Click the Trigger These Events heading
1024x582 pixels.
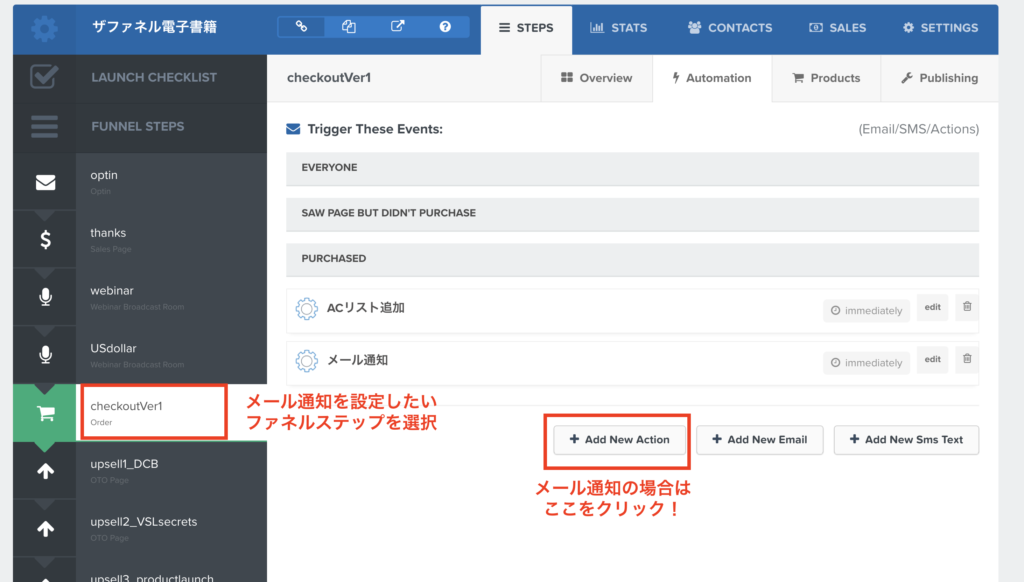pyautogui.click(x=375, y=129)
